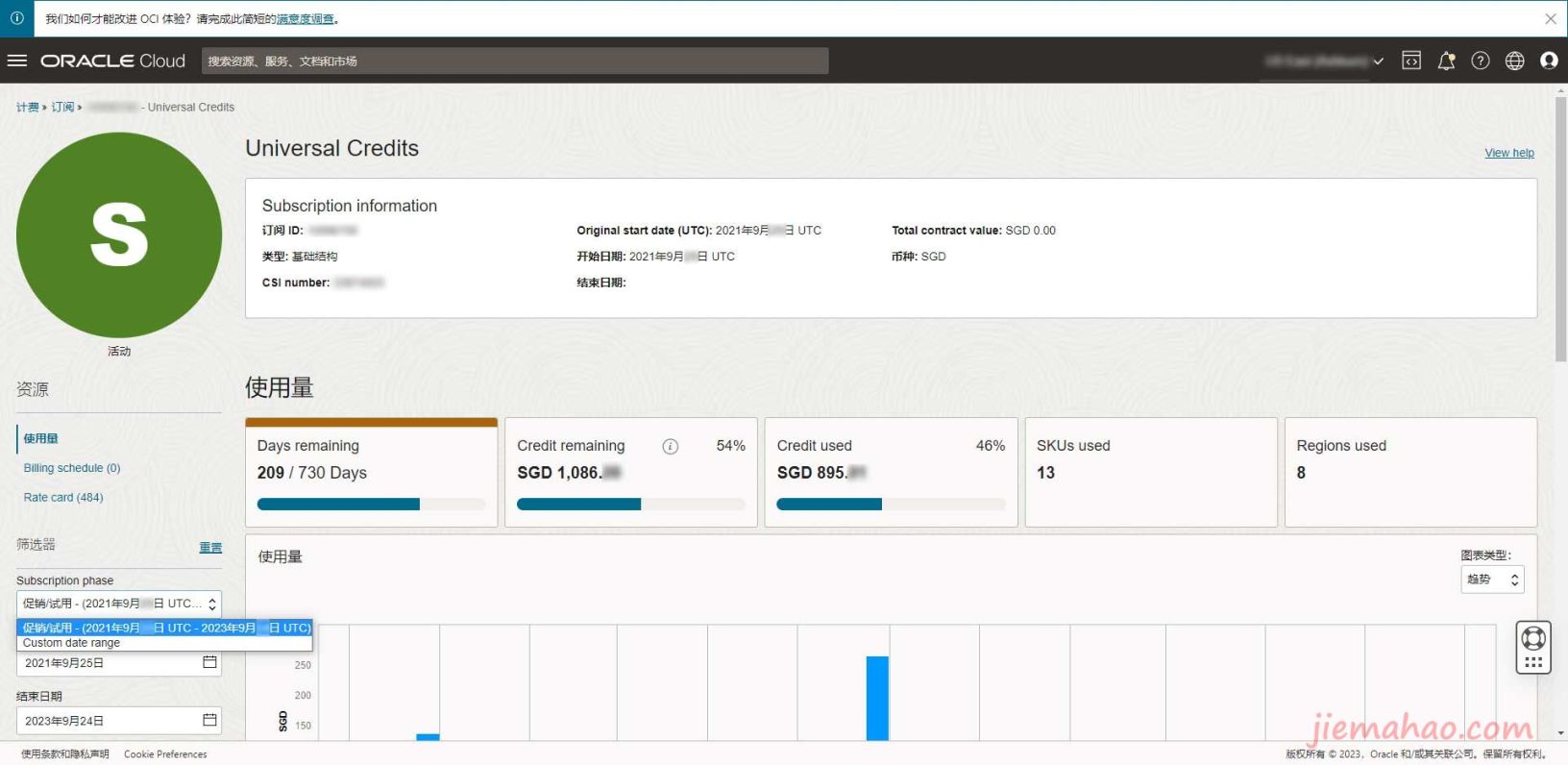
Task: Open the end date calendar icon
Action: point(209,720)
